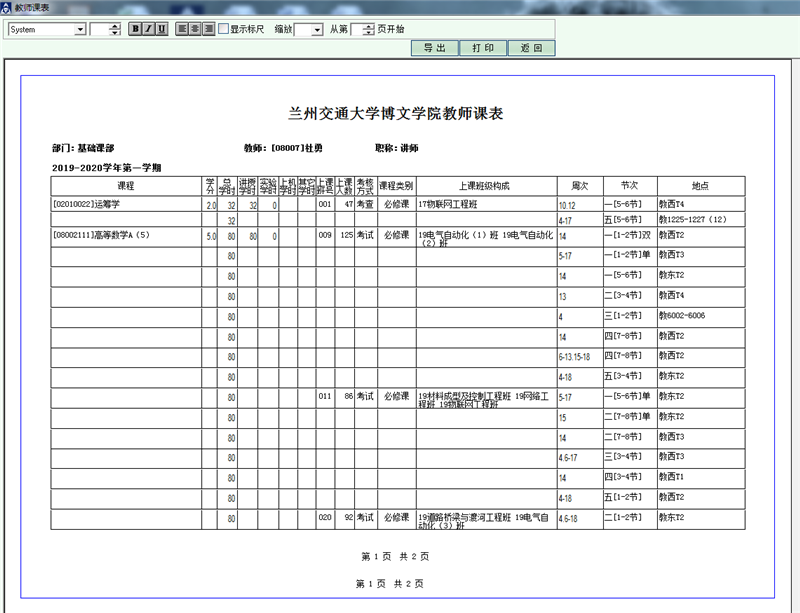This screenshot has height=613, width=800.
Task: Click the 地点 column header
Action: [700, 186]
